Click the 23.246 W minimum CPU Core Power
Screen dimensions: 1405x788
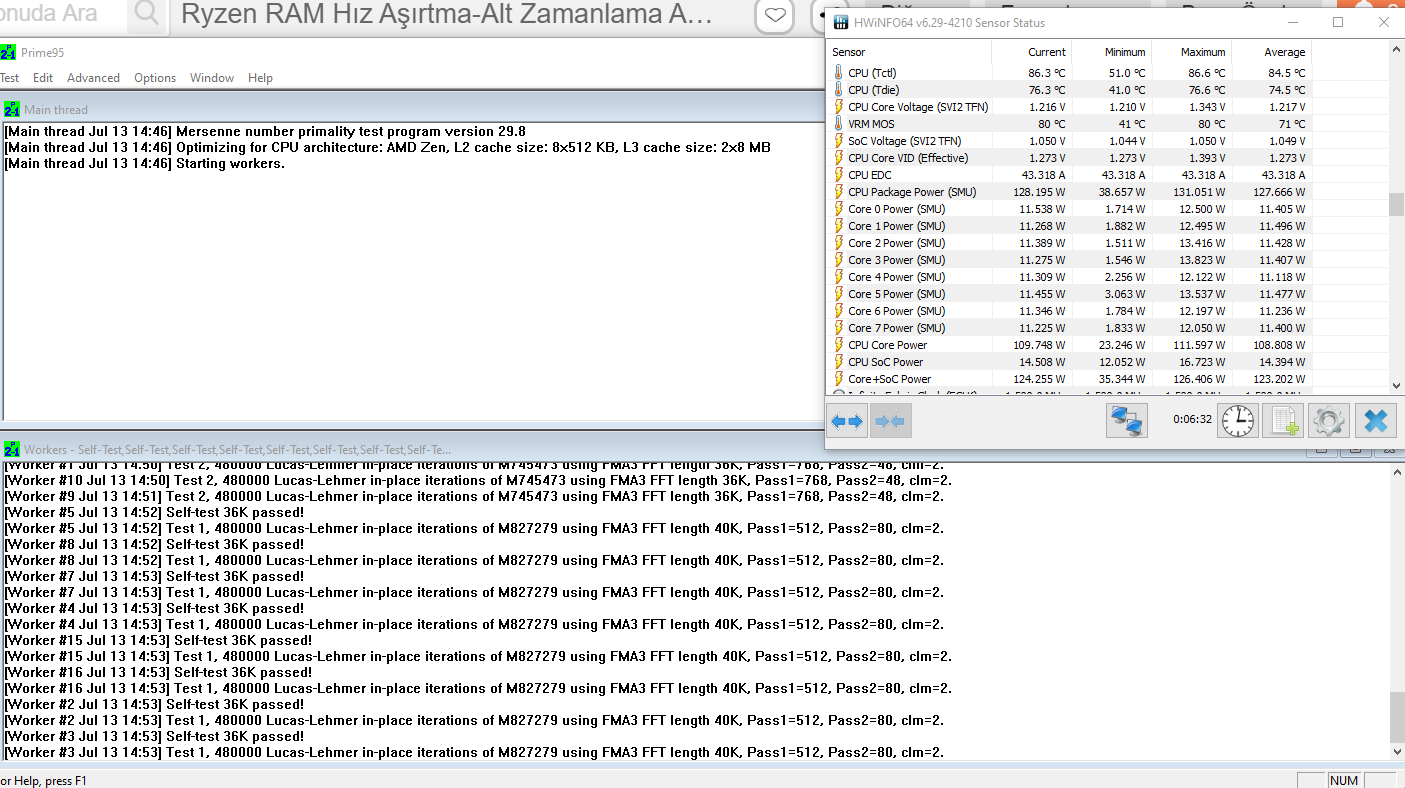pyautogui.click(x=1123, y=345)
